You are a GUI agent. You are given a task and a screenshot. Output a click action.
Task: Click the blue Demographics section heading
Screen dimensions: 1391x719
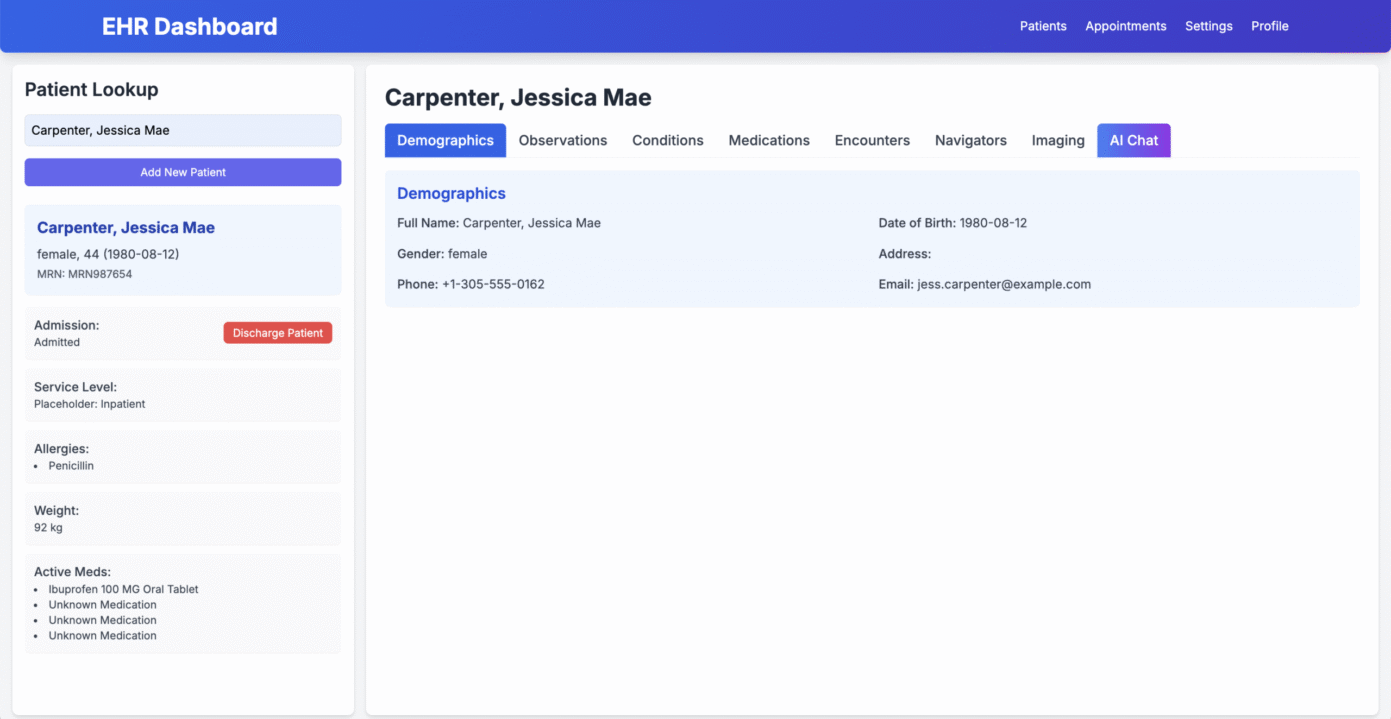pos(451,194)
